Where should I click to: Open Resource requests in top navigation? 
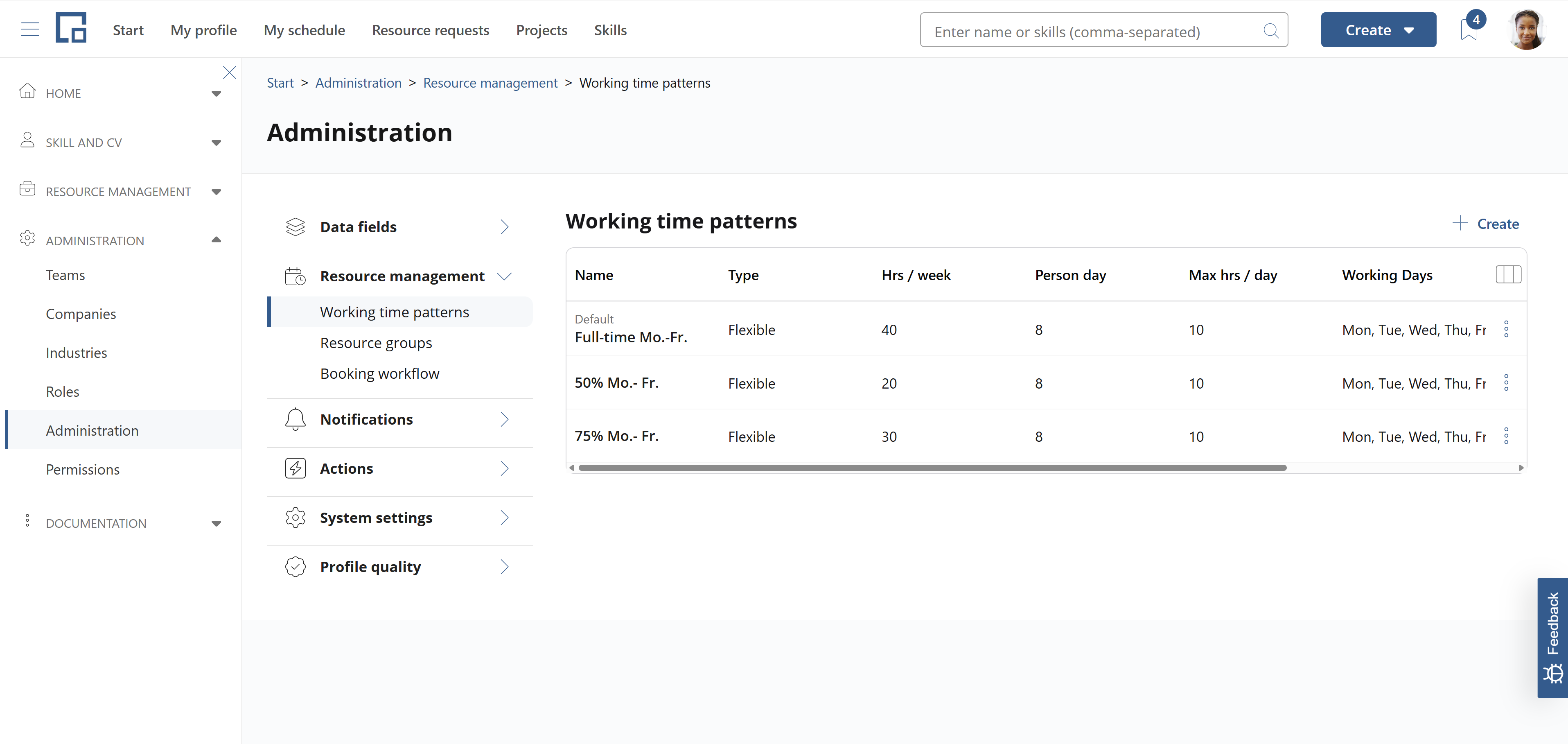(430, 30)
